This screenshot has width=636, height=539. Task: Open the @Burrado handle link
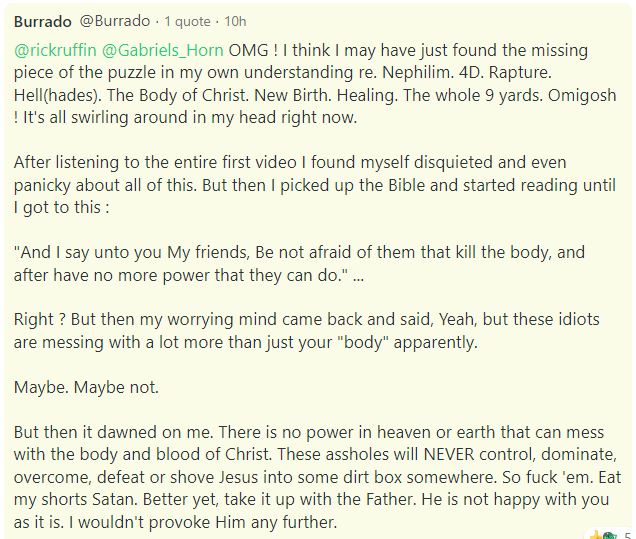[x=115, y=21]
